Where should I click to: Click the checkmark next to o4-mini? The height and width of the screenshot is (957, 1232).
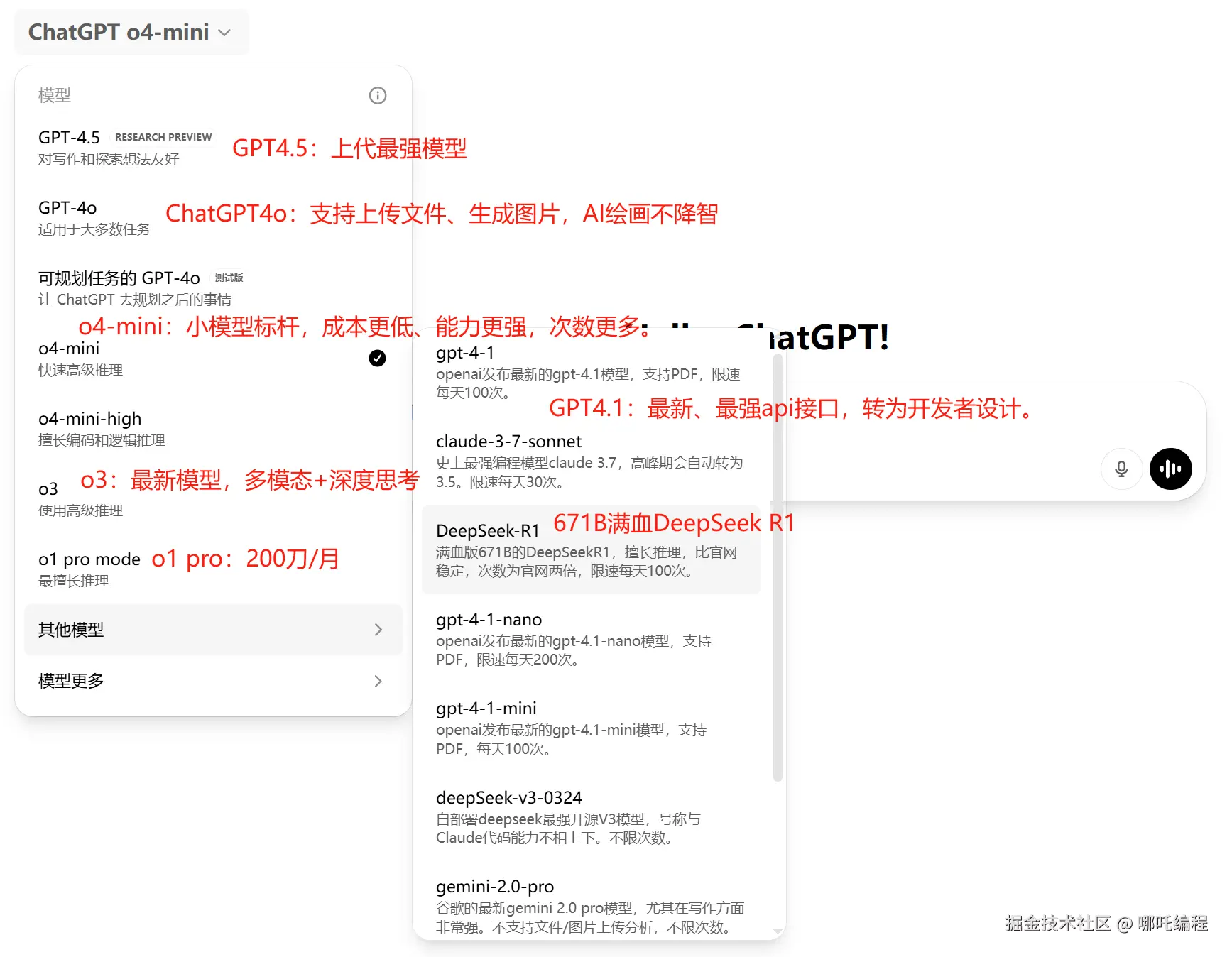[x=377, y=359]
